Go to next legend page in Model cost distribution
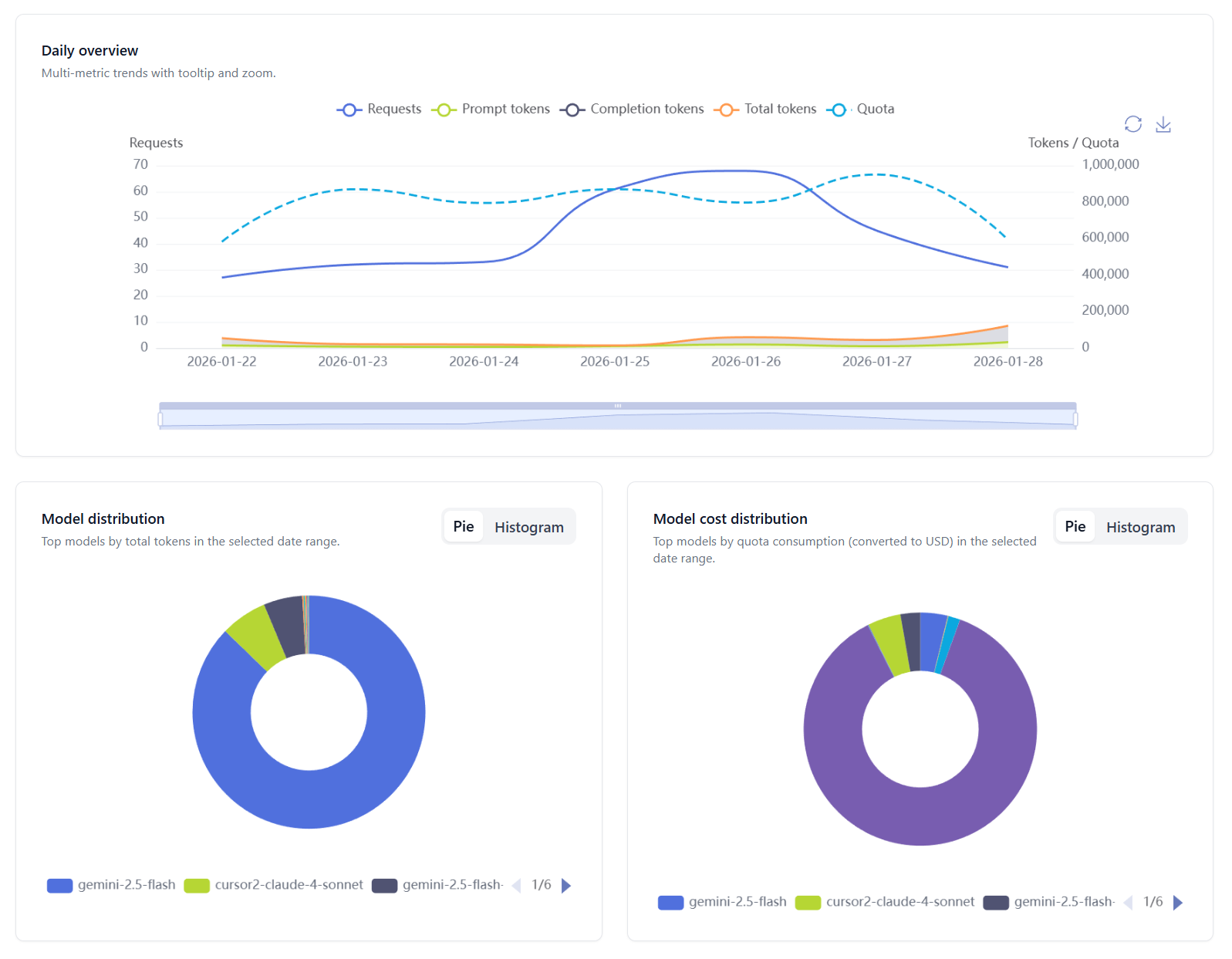 (1178, 903)
